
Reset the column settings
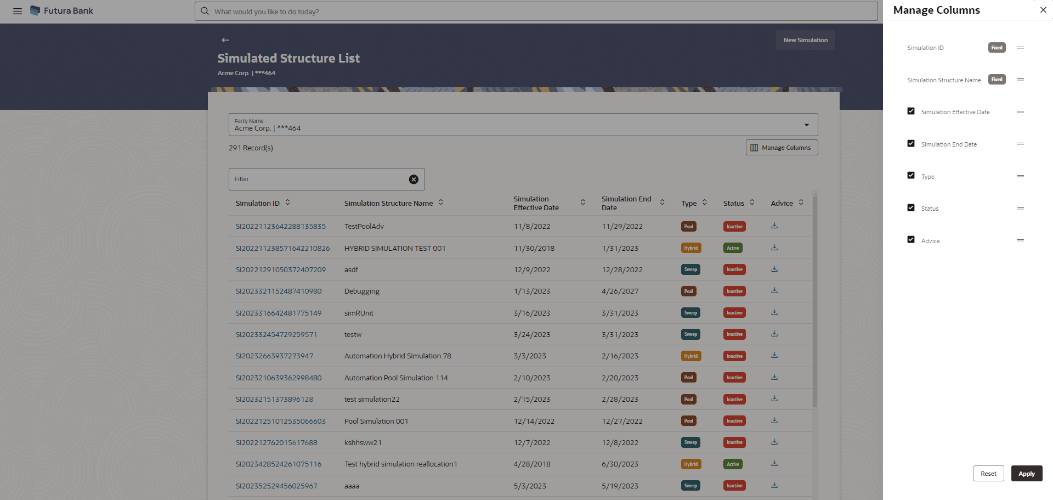(988, 473)
